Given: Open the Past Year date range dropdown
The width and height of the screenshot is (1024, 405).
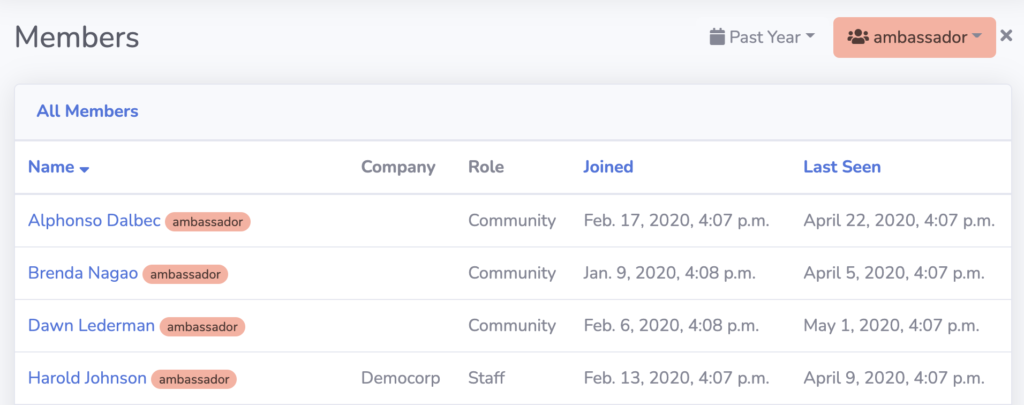Looking at the screenshot, I should (762, 37).
